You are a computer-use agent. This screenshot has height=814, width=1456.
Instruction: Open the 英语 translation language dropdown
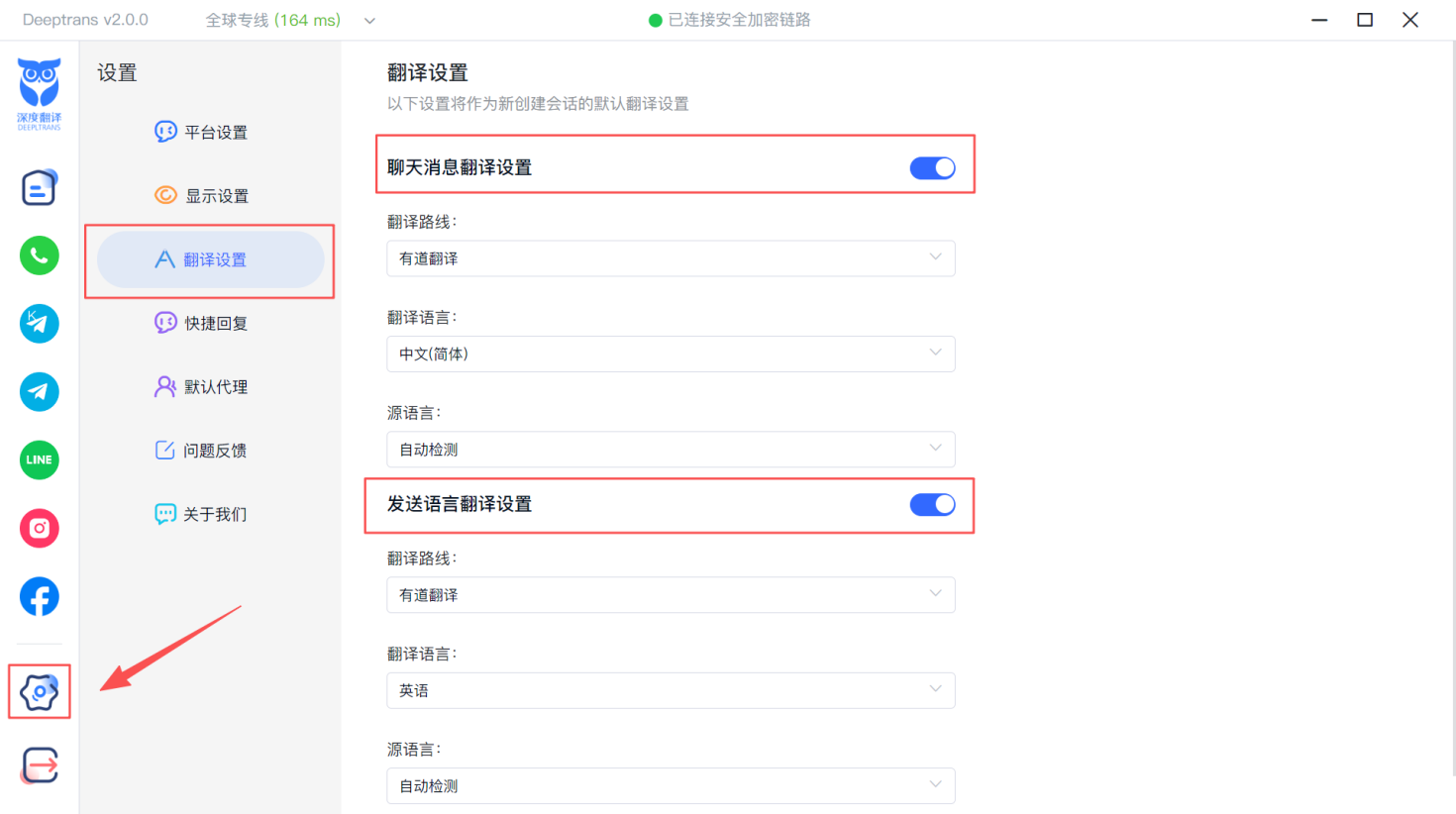point(671,690)
